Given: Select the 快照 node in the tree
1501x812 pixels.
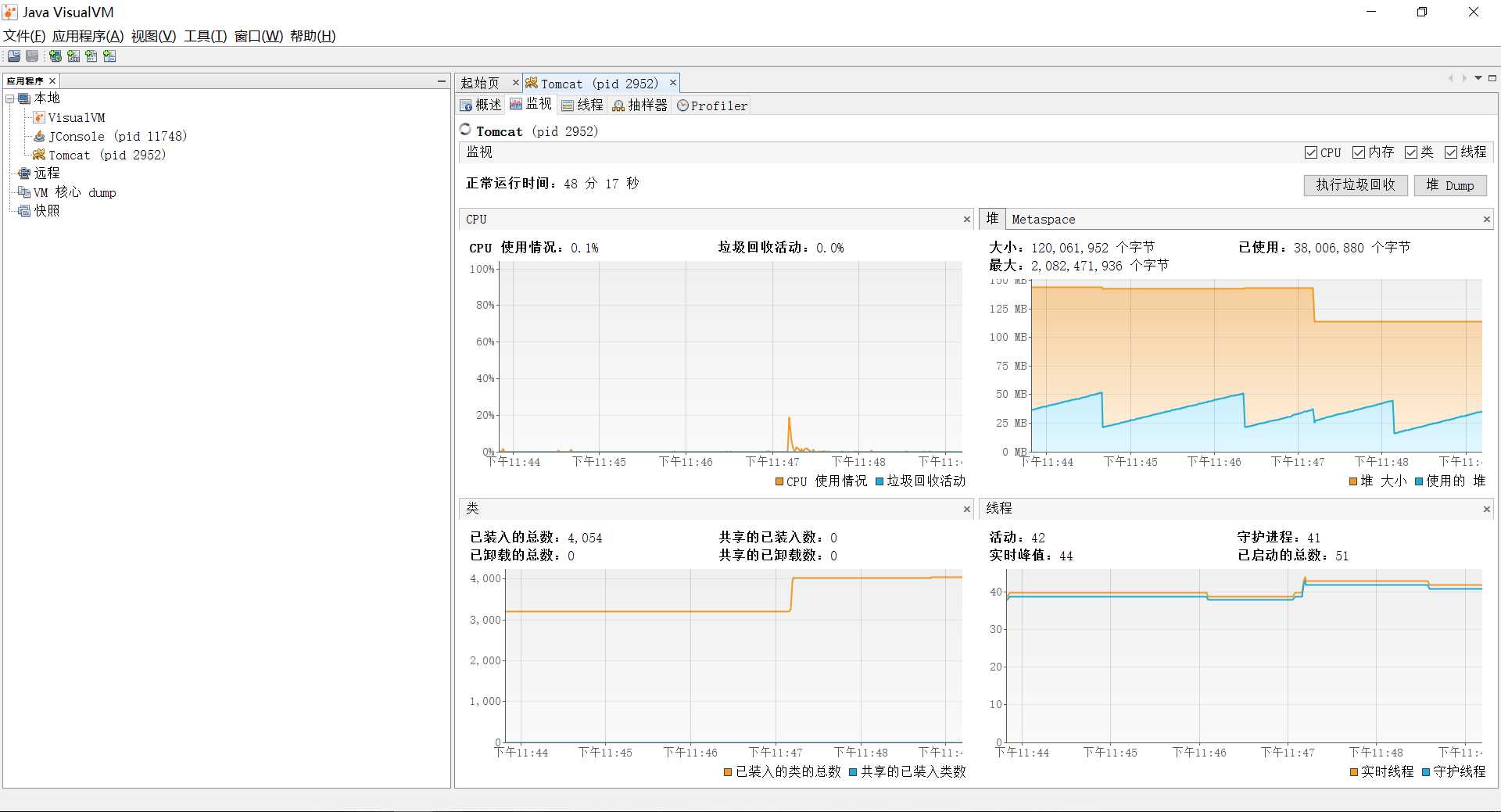Looking at the screenshot, I should click(x=39, y=211).
